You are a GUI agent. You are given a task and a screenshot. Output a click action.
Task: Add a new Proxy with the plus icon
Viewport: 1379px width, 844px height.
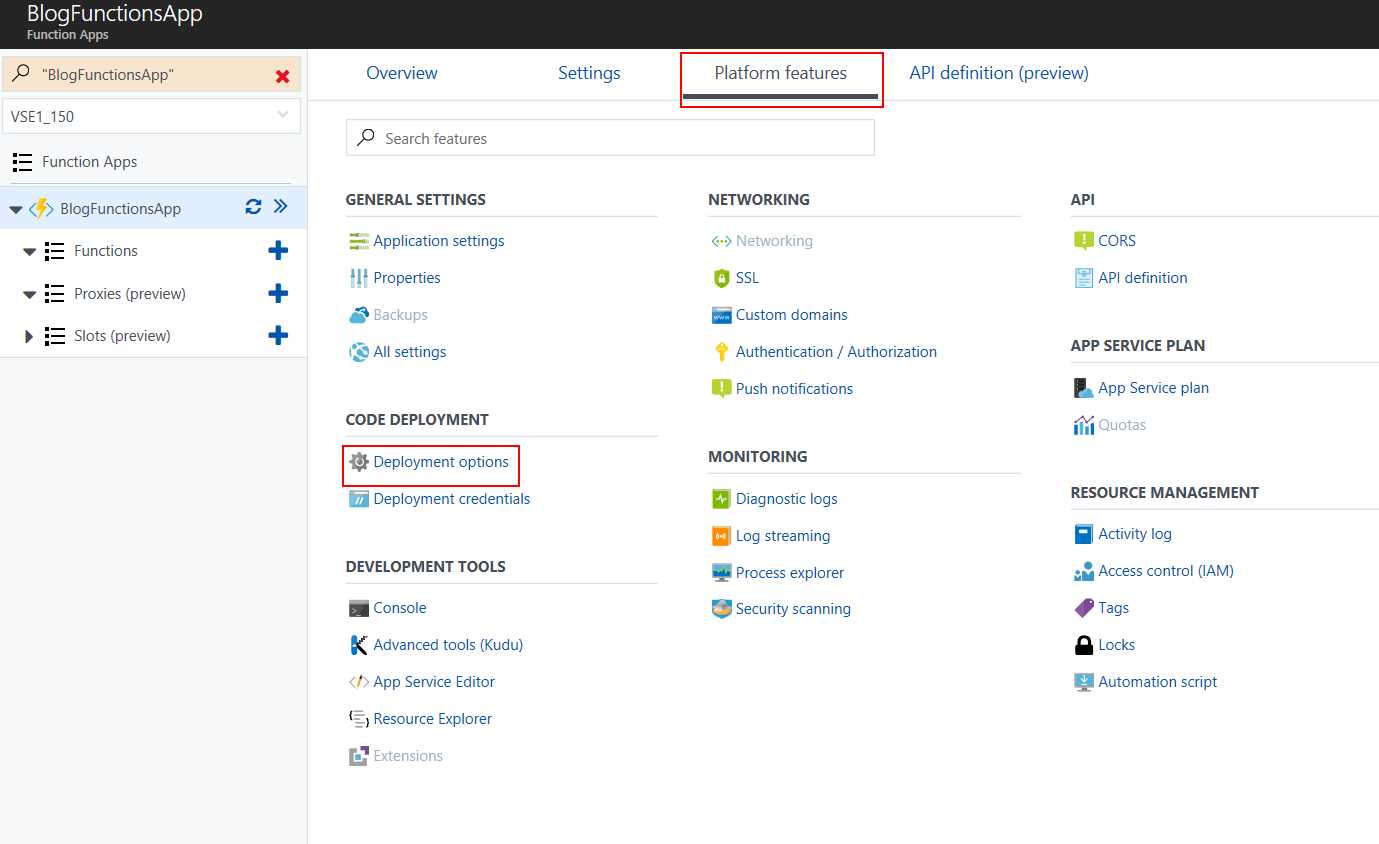[x=278, y=293]
